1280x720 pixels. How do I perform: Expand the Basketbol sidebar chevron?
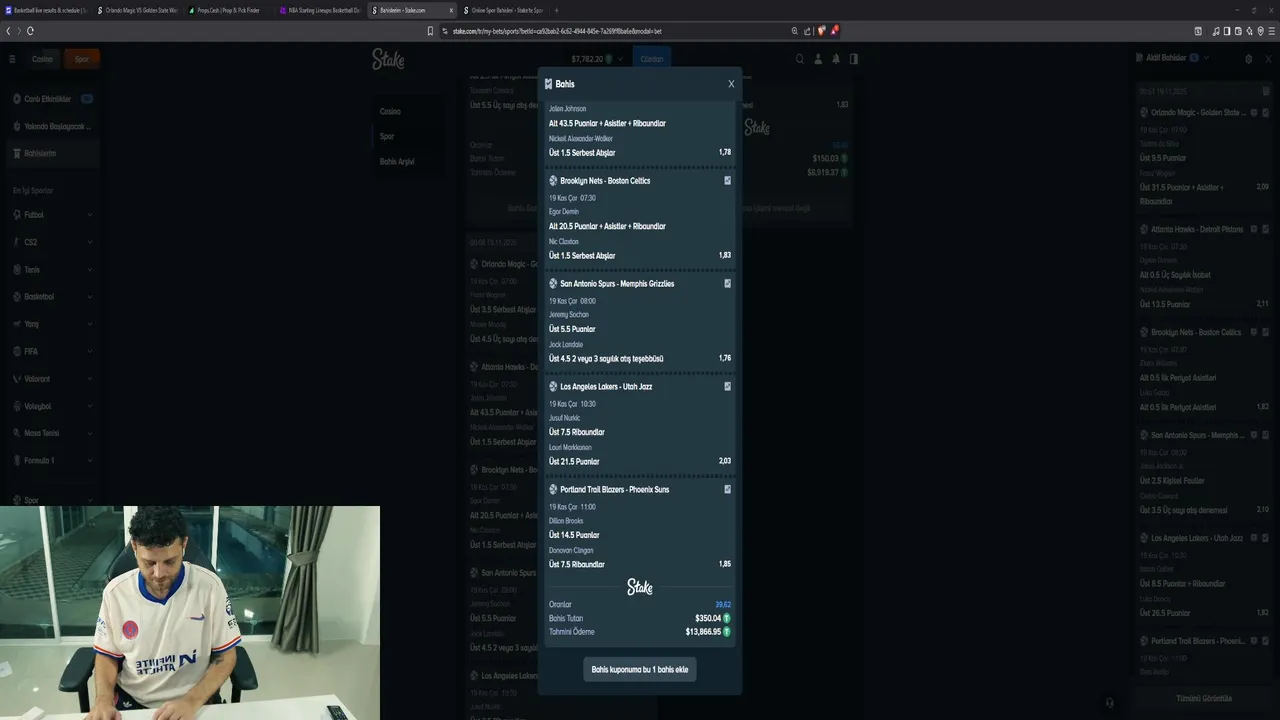point(90,297)
